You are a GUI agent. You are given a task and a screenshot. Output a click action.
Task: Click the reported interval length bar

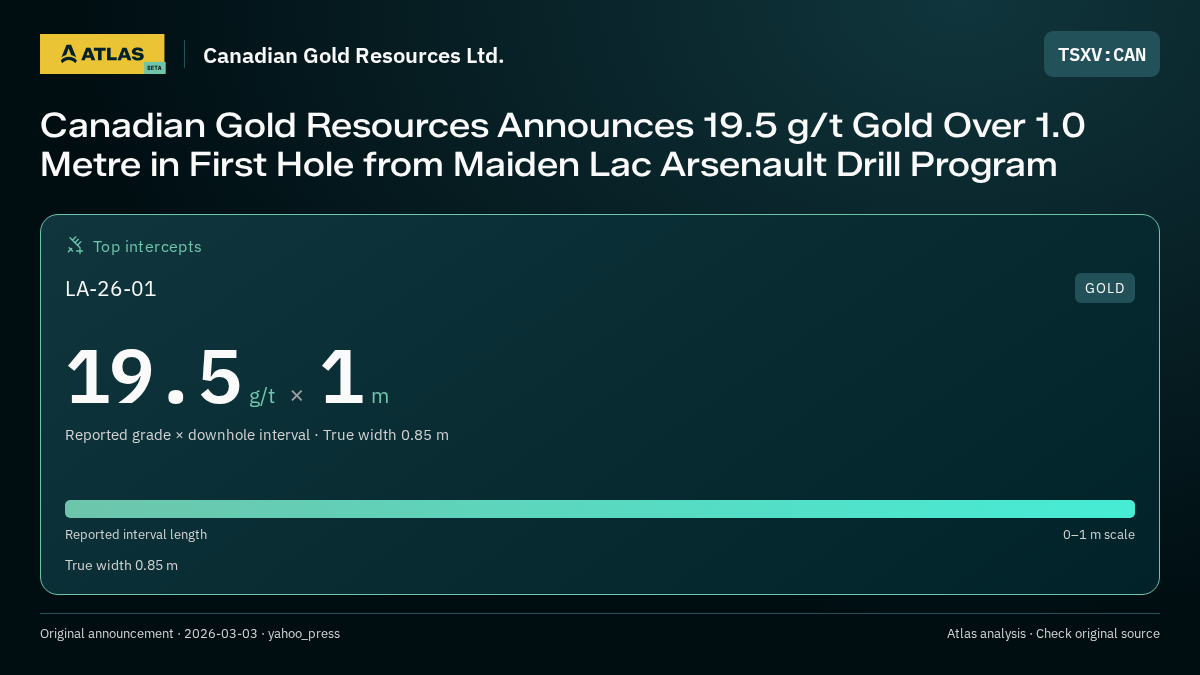pyautogui.click(x=600, y=509)
